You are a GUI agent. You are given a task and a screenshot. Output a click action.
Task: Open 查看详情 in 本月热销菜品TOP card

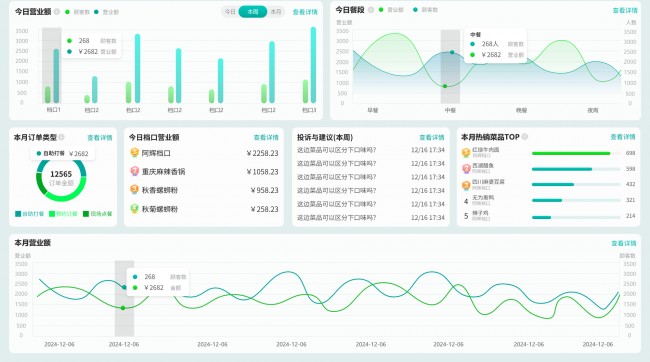click(623, 136)
